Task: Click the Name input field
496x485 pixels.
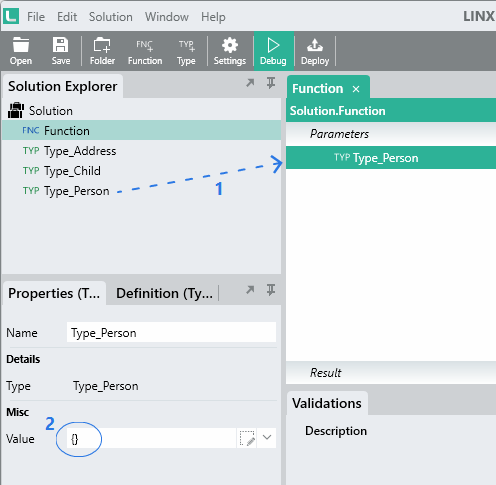Action: (x=171, y=332)
